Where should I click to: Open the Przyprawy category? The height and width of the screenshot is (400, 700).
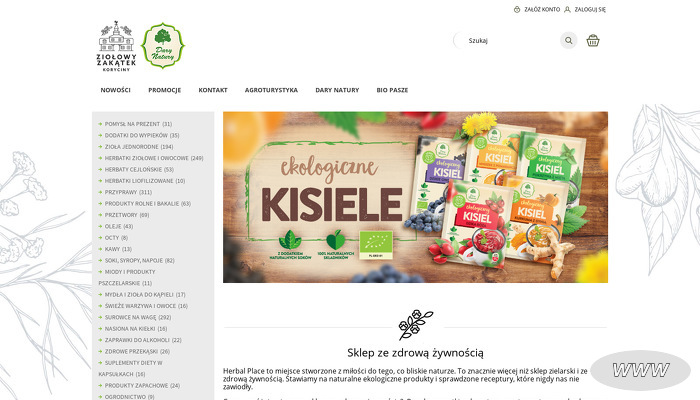pos(128,192)
